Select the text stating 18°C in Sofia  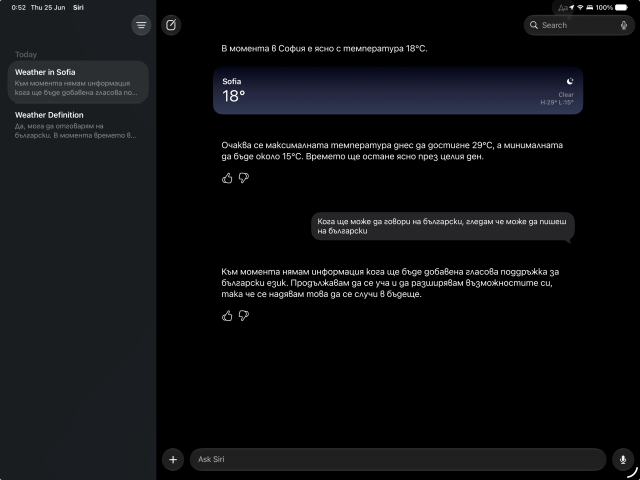(324, 49)
